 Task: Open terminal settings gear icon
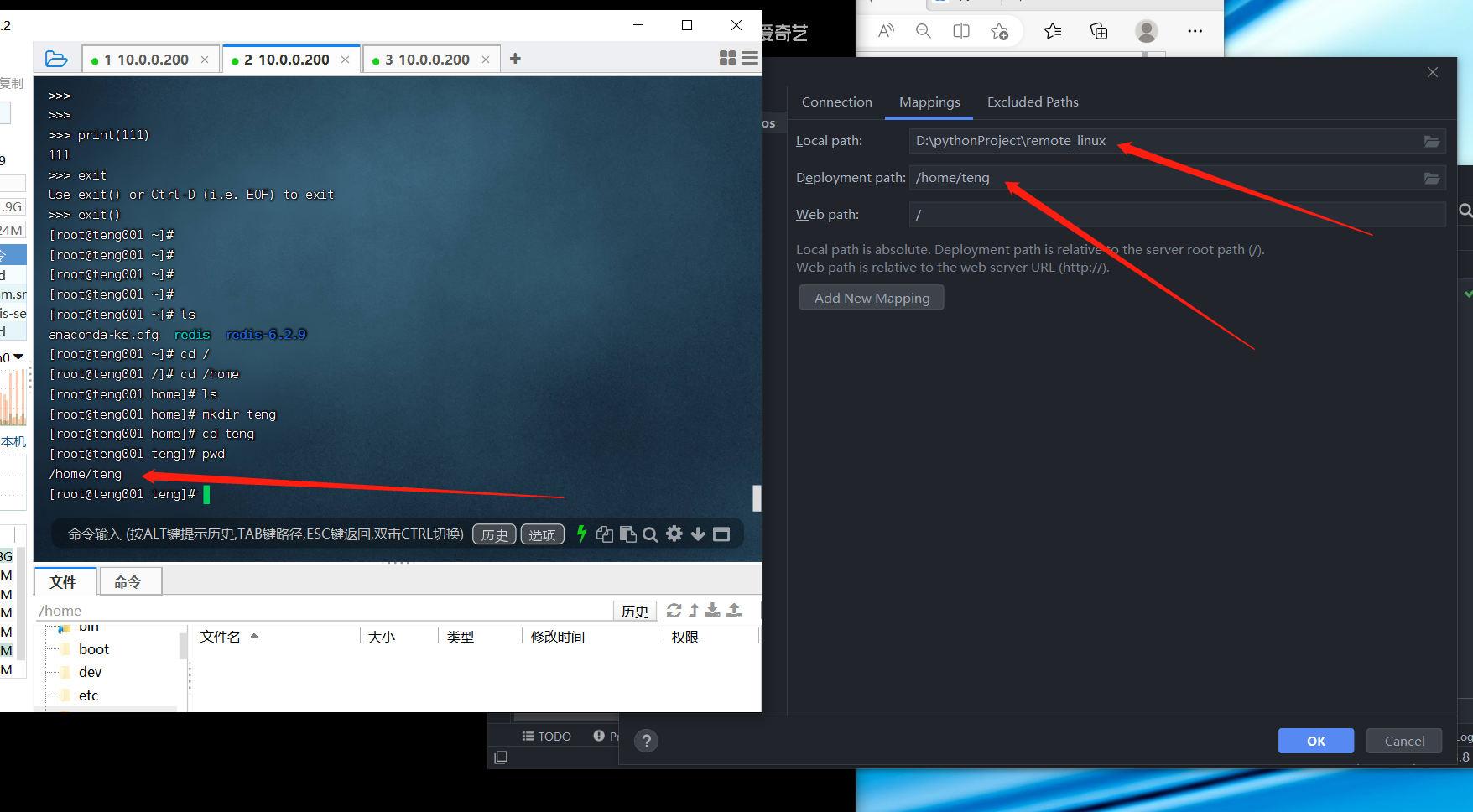pos(674,534)
